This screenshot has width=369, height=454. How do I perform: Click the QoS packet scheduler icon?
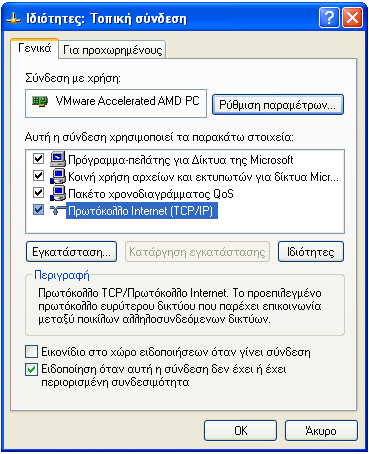click(x=58, y=193)
